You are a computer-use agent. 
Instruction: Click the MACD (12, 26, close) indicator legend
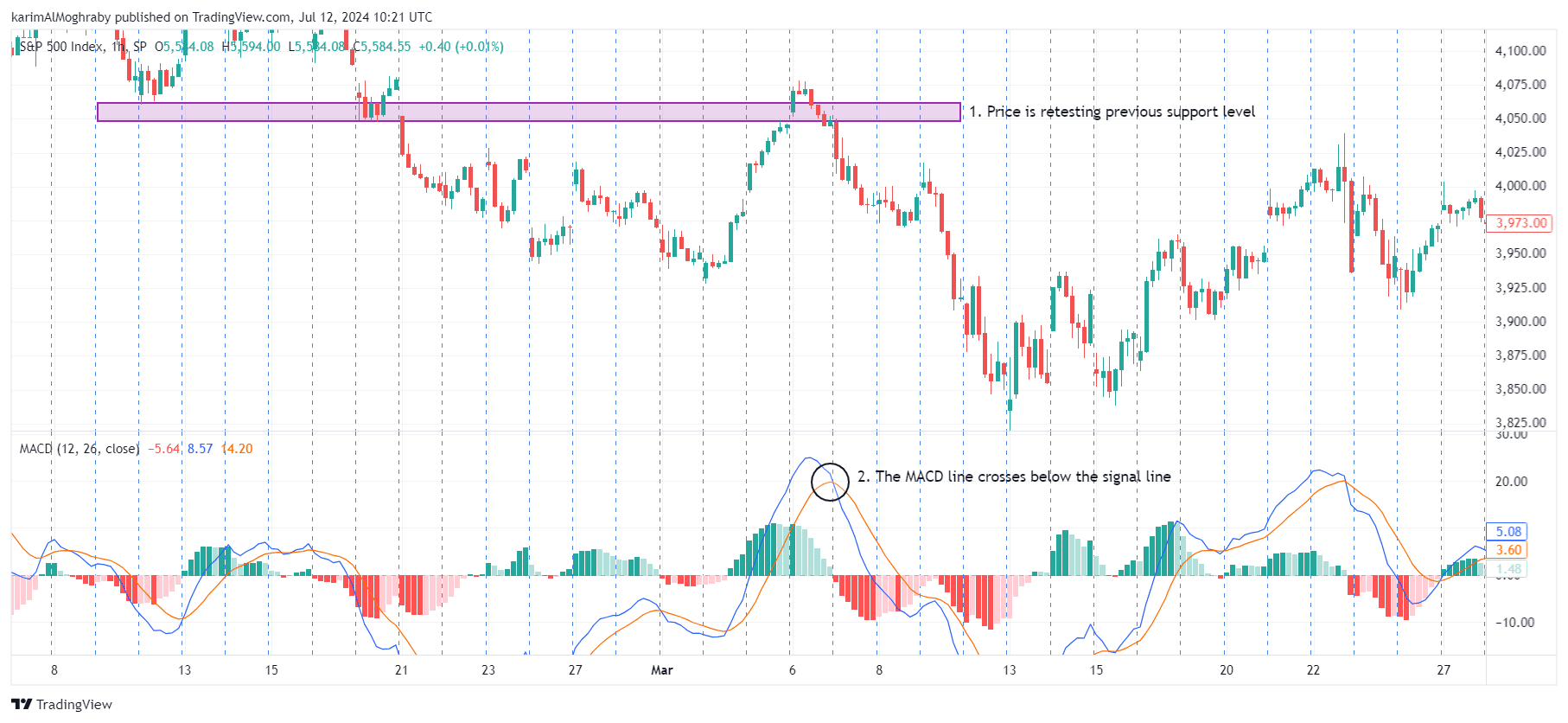tap(80, 449)
